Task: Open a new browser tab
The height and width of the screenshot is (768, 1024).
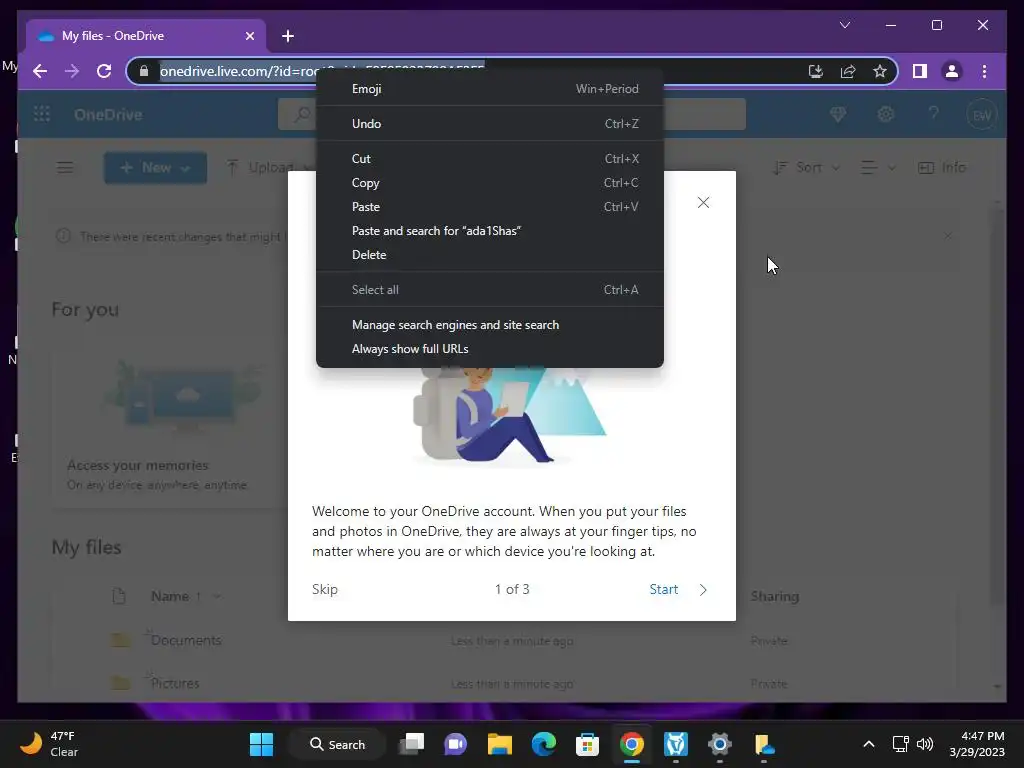Action: point(288,36)
